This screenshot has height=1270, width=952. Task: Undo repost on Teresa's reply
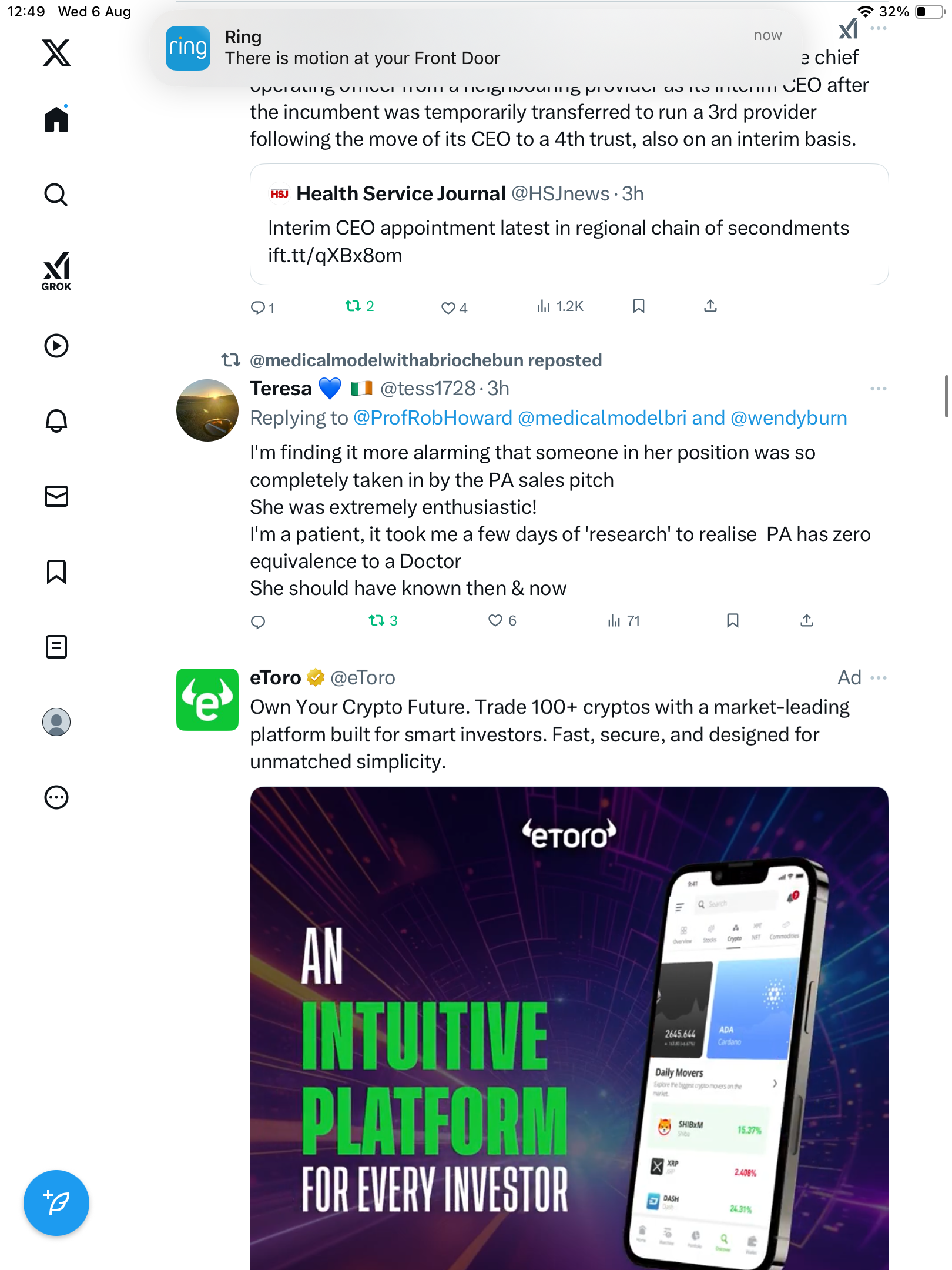click(x=377, y=620)
